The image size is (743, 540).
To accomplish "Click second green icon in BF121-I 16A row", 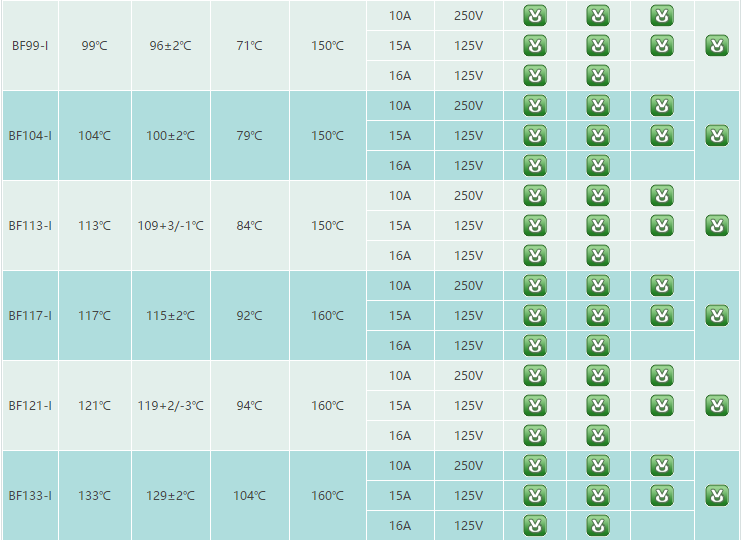I will tap(597, 436).
